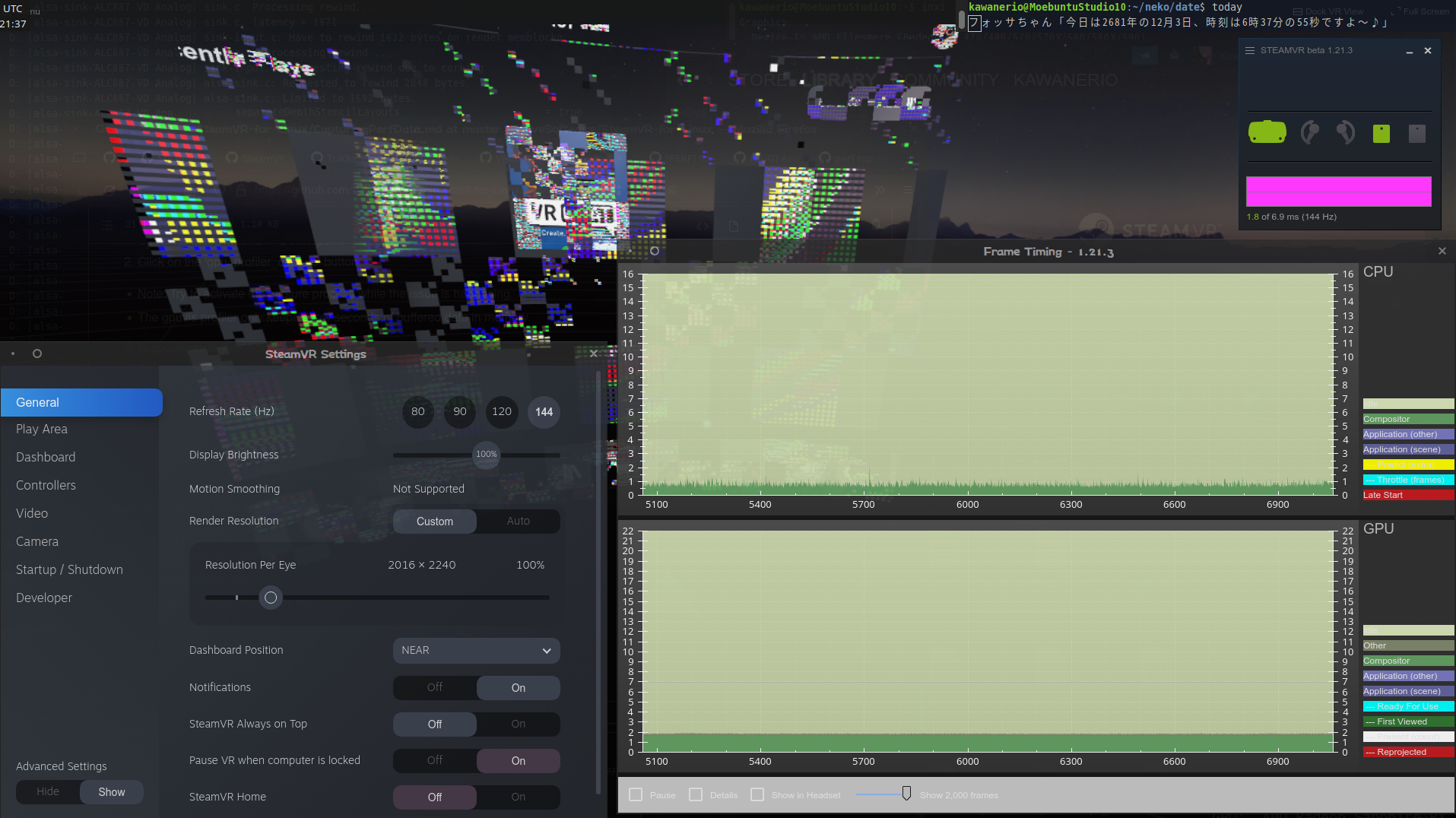
Task: Close the Frame Timing window
Action: tap(1442, 251)
